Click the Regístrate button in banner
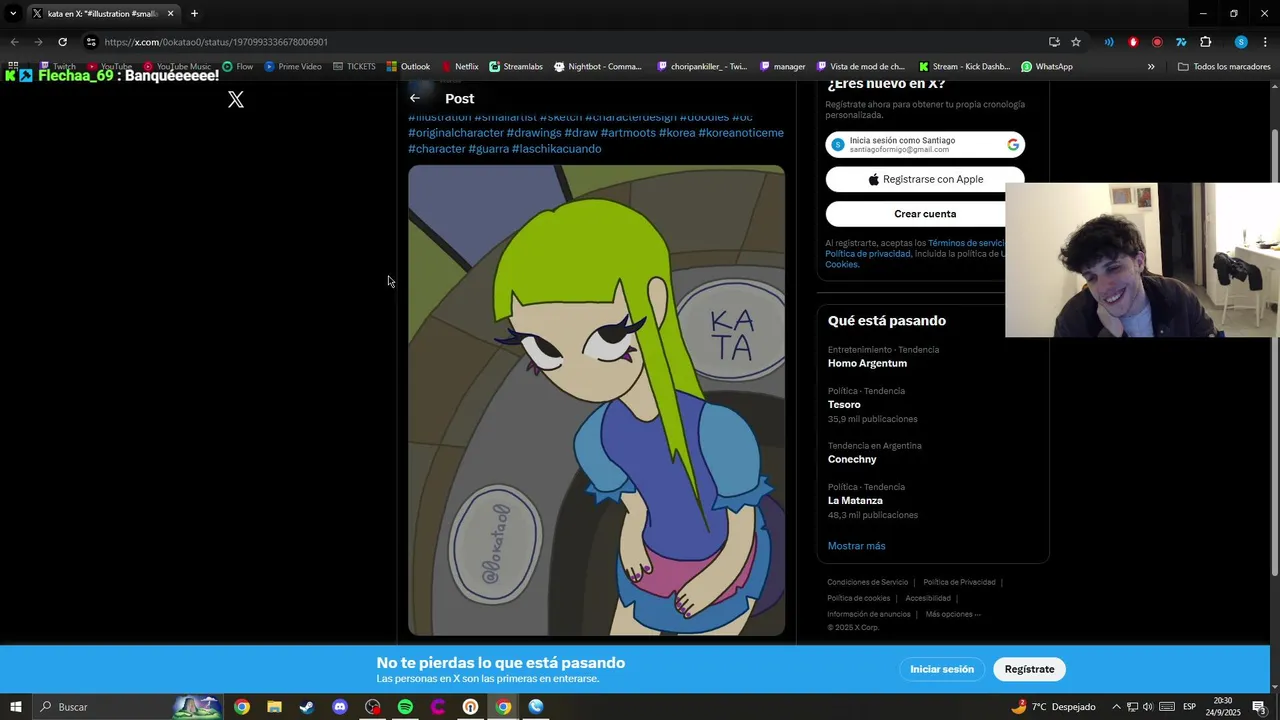 point(1029,669)
